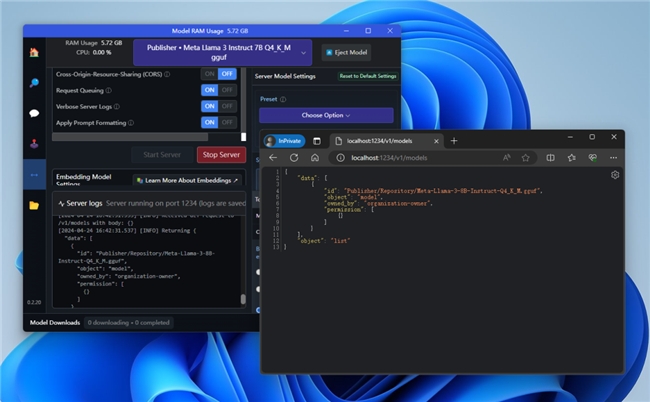Image resolution: width=650 pixels, height=402 pixels.
Task: Refresh the localhost page in Edge
Action: [x=294, y=157]
